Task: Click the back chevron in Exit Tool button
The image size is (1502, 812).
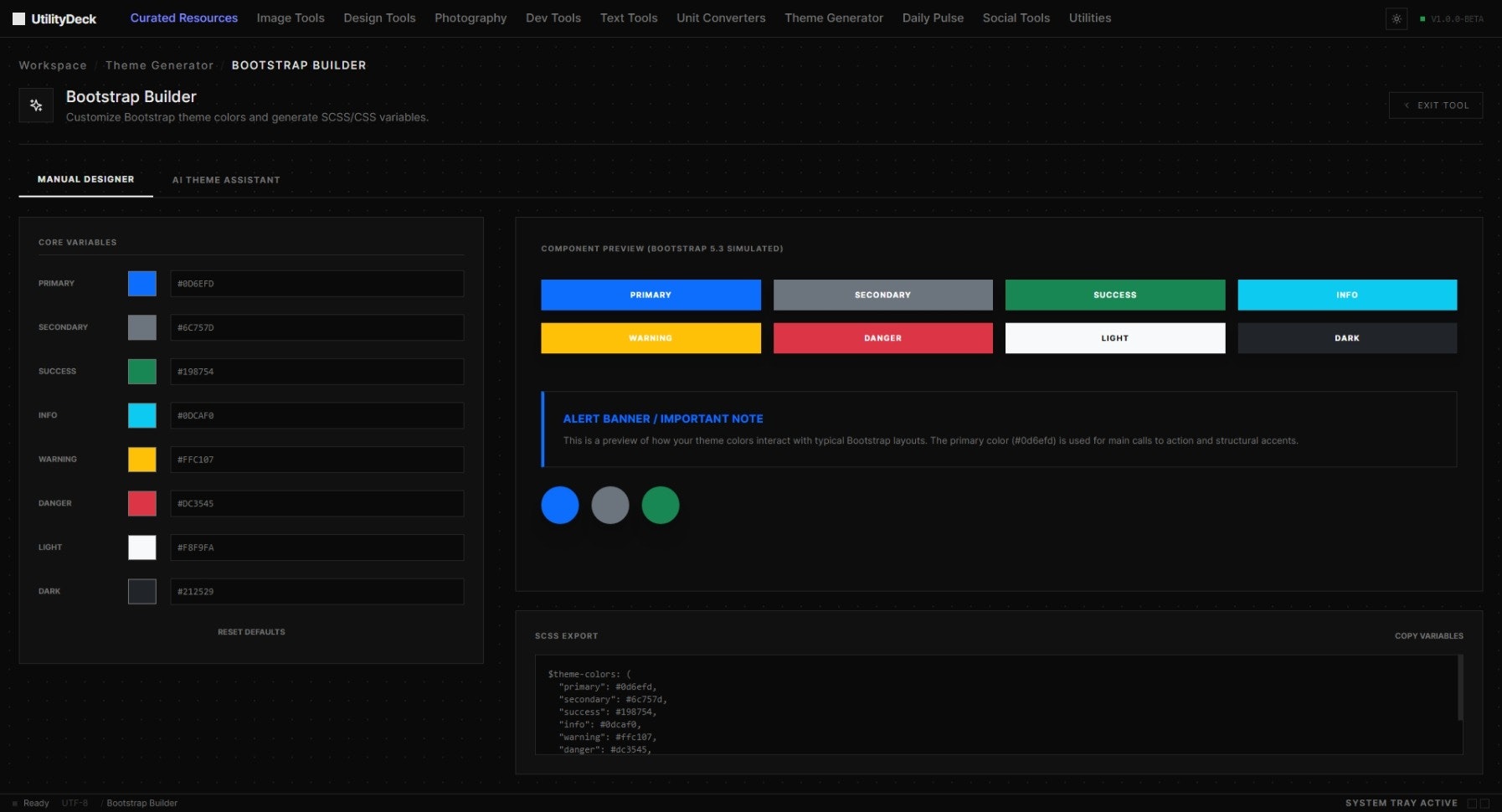Action: 1407,105
